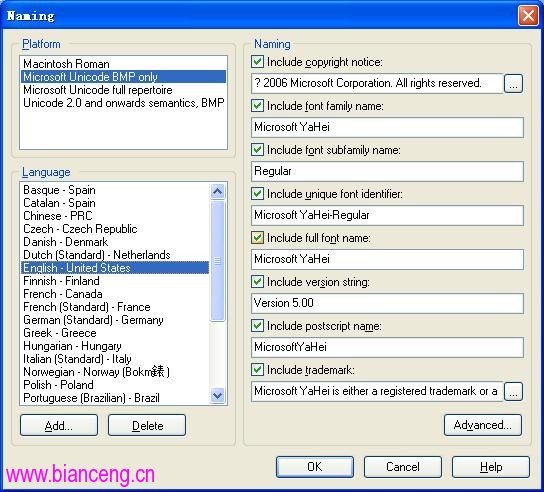This screenshot has width=544, height=492.
Task: Click the language list scroll-down arrow
Action: click(218, 396)
